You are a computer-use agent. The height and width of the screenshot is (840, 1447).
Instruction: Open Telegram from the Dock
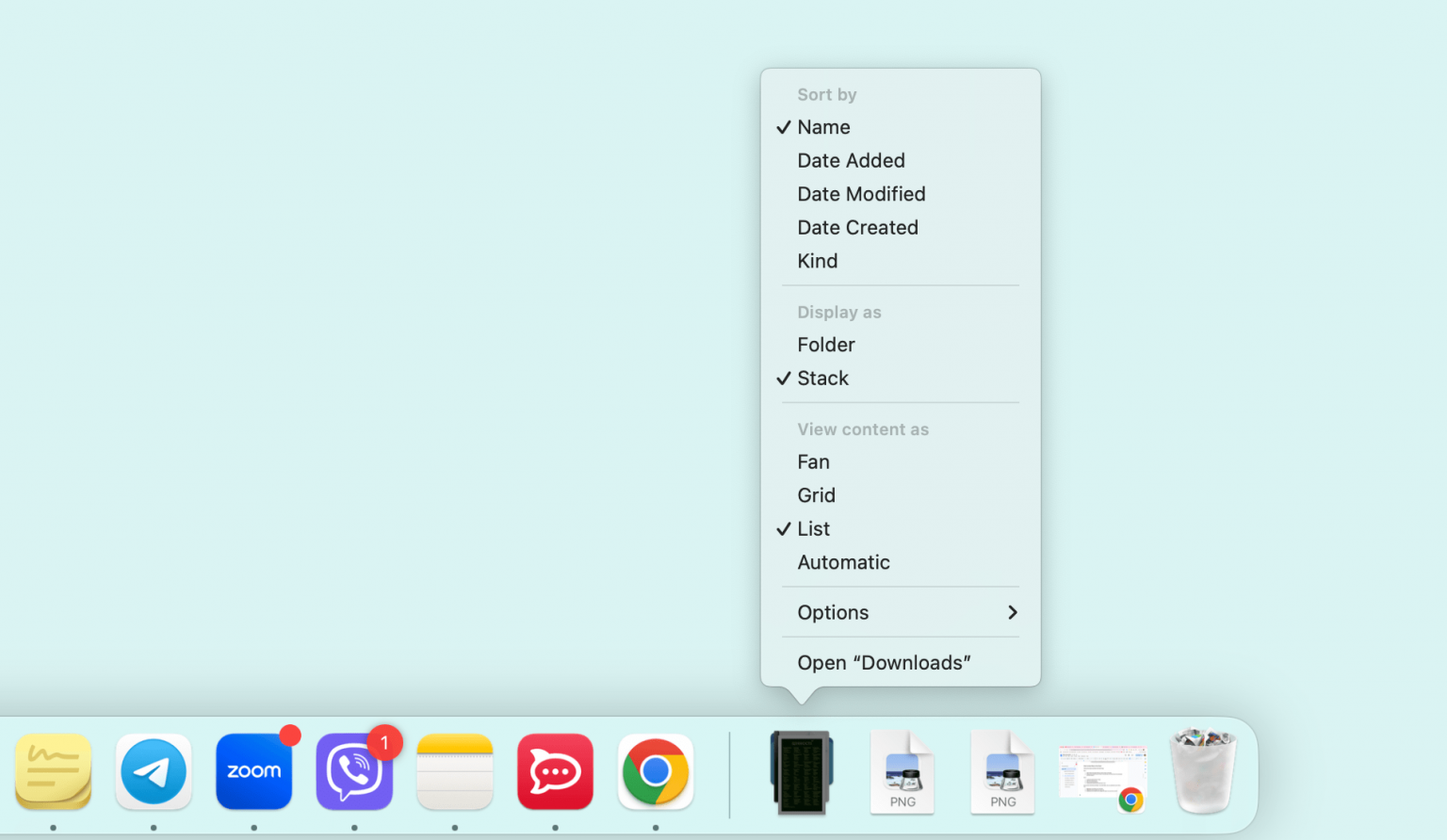154,772
